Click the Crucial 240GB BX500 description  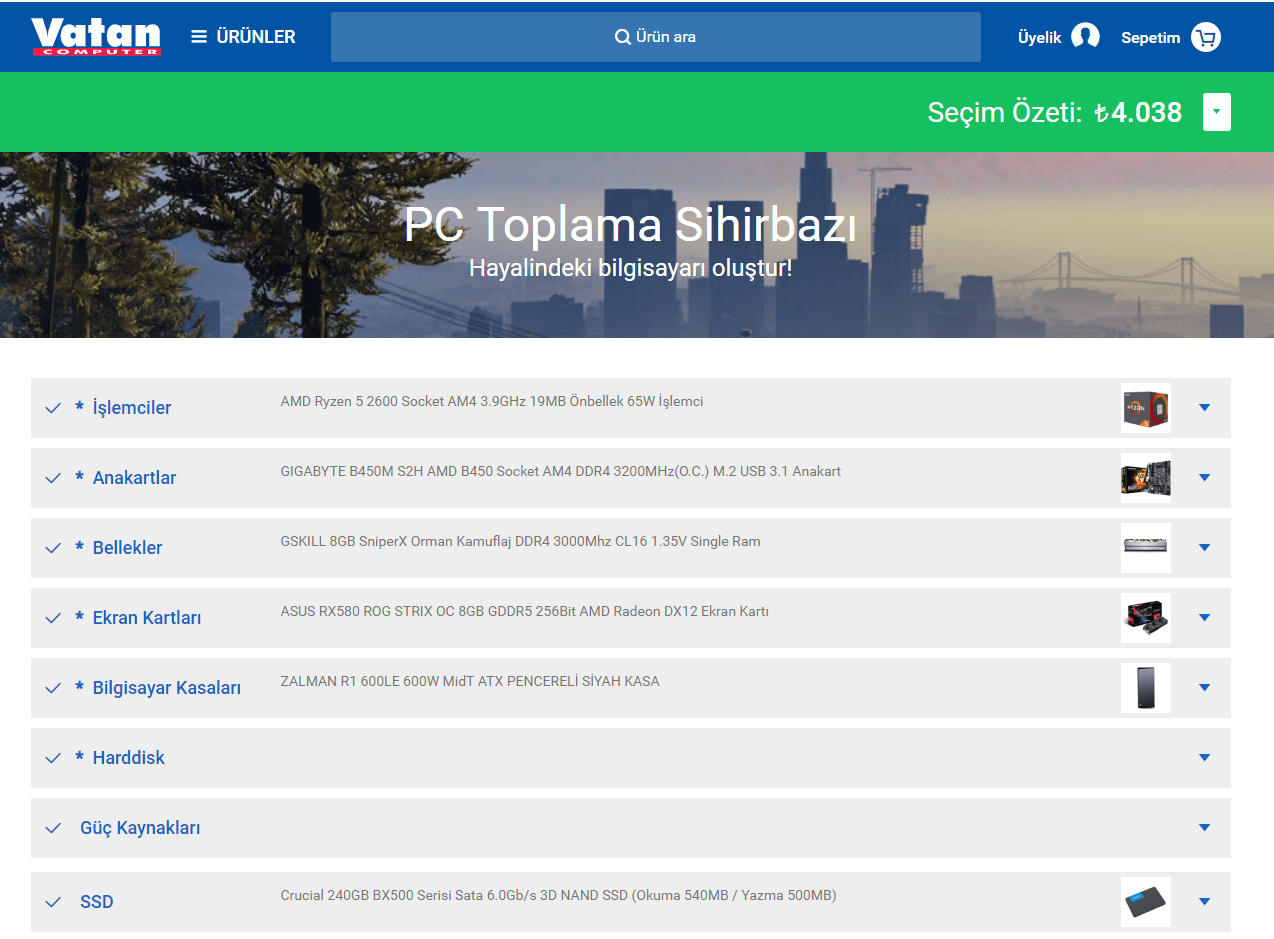(x=558, y=896)
